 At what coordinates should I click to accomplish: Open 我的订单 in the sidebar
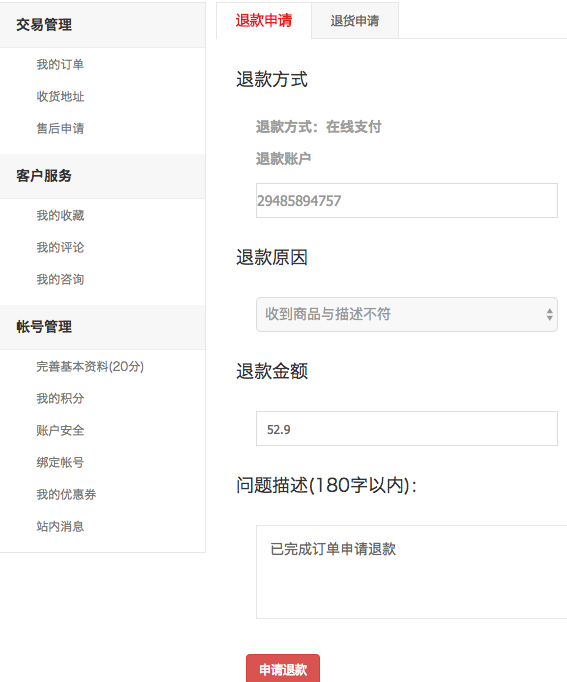point(60,65)
